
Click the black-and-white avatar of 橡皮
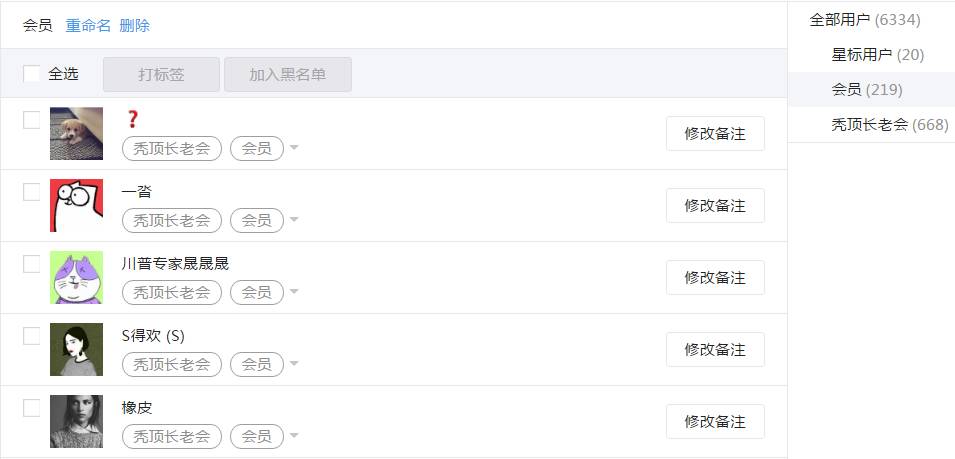click(76, 421)
